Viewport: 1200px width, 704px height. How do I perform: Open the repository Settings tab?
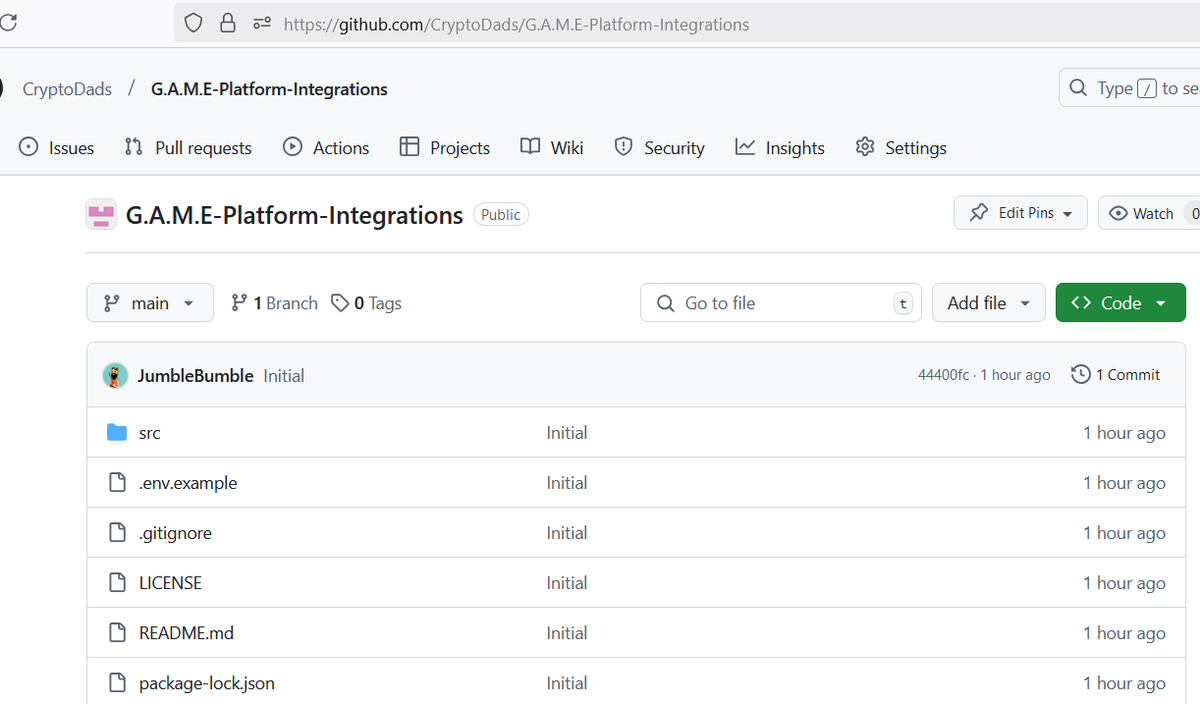pyautogui.click(x=901, y=147)
